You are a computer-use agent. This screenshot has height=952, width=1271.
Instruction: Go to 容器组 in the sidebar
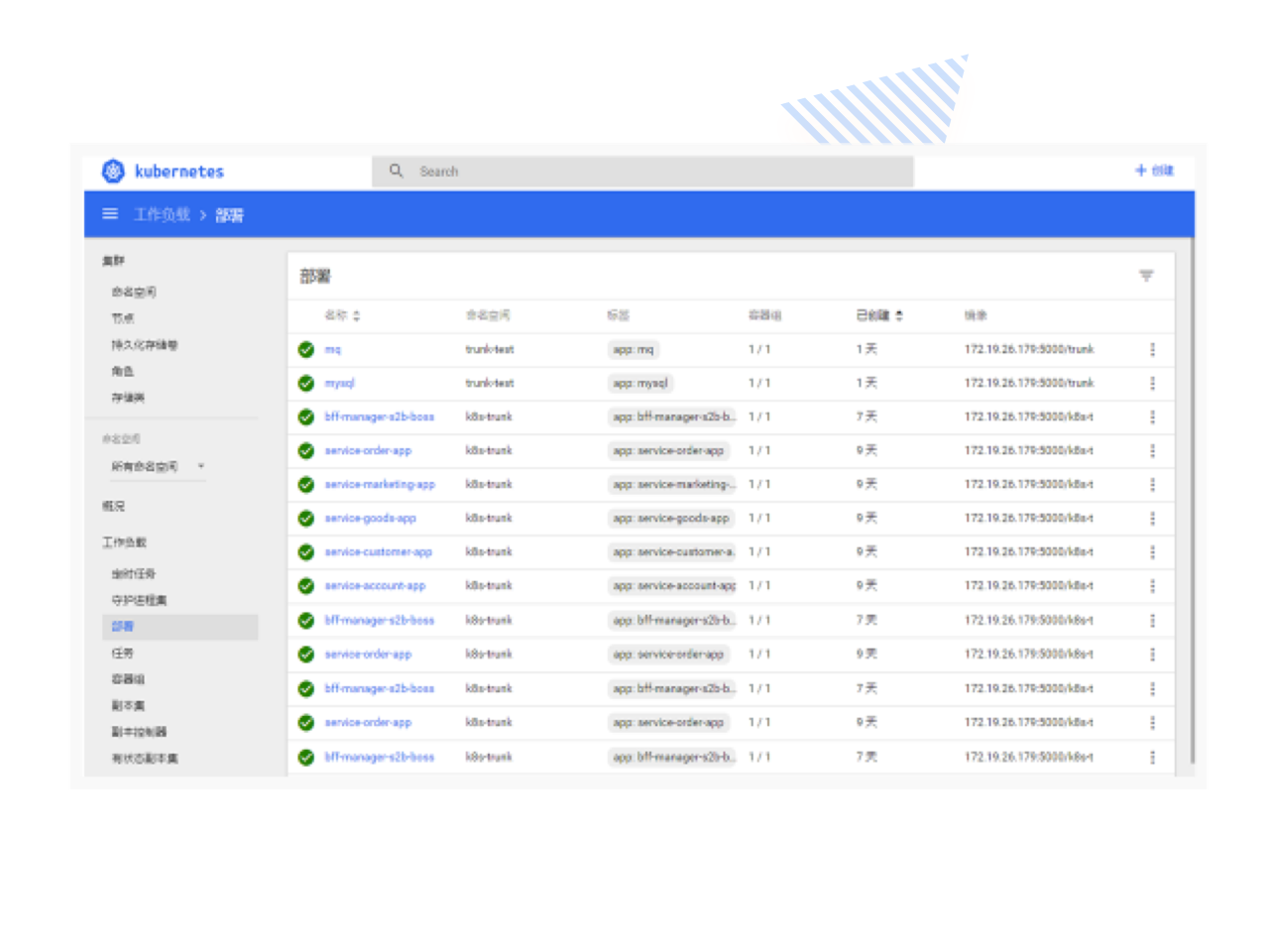click(x=128, y=679)
